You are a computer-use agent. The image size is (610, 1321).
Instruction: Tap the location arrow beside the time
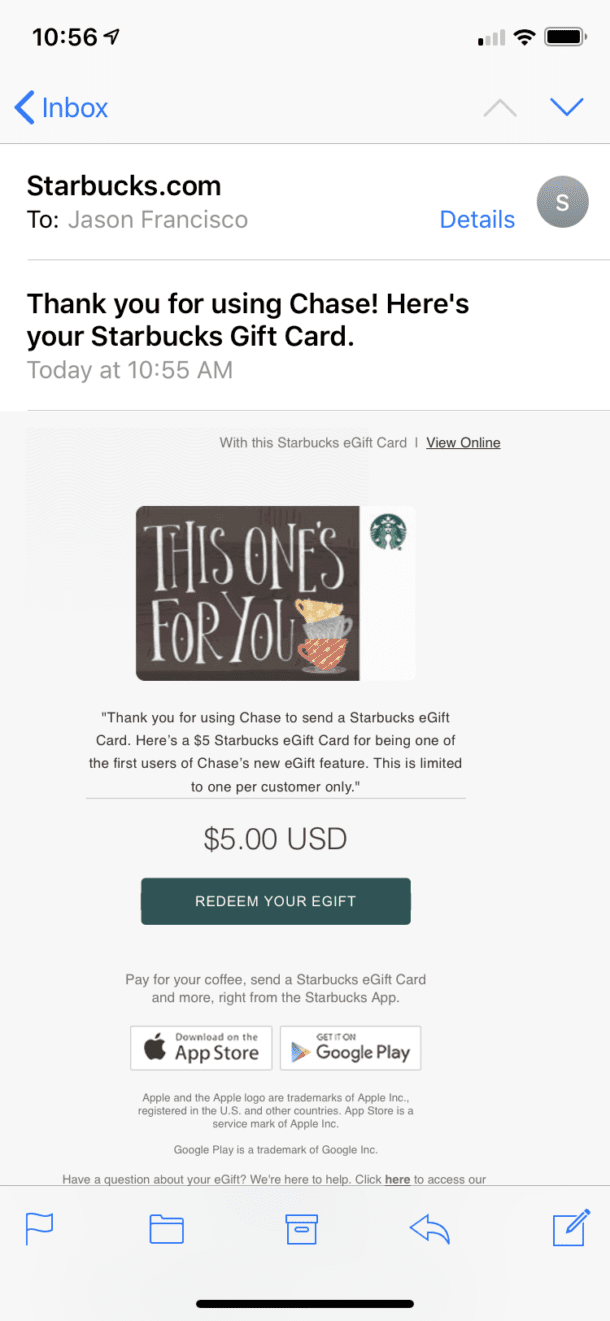[x=110, y=34]
